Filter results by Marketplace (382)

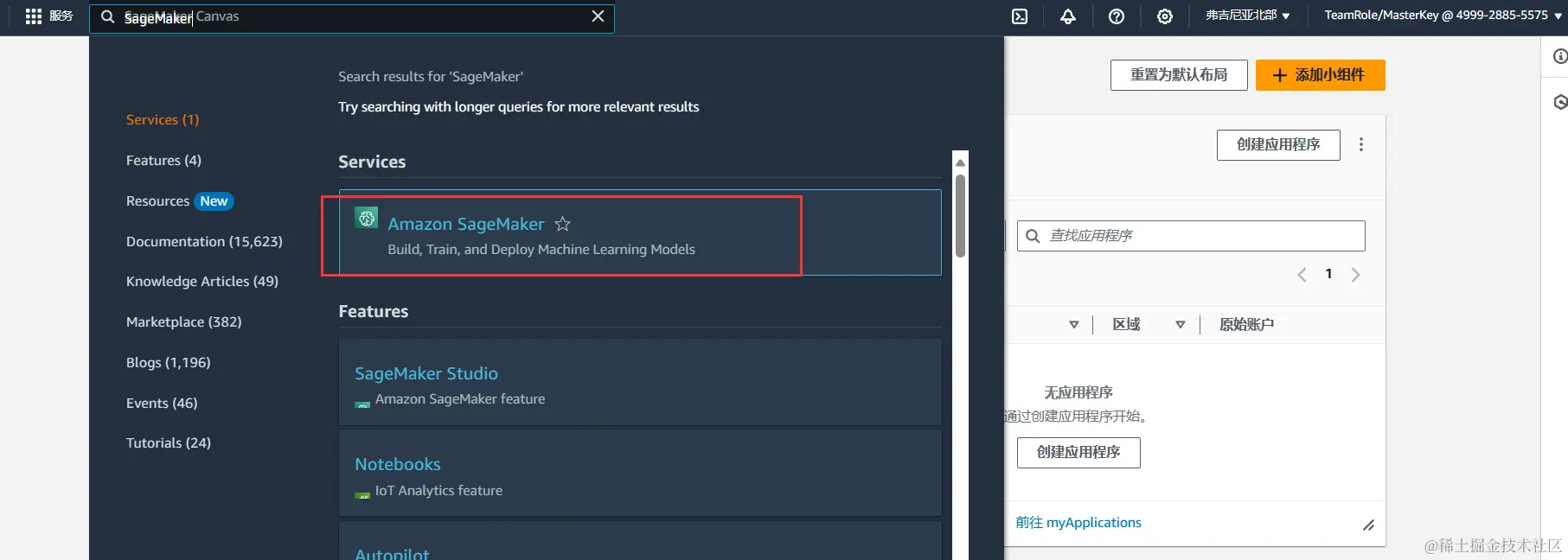tap(184, 321)
